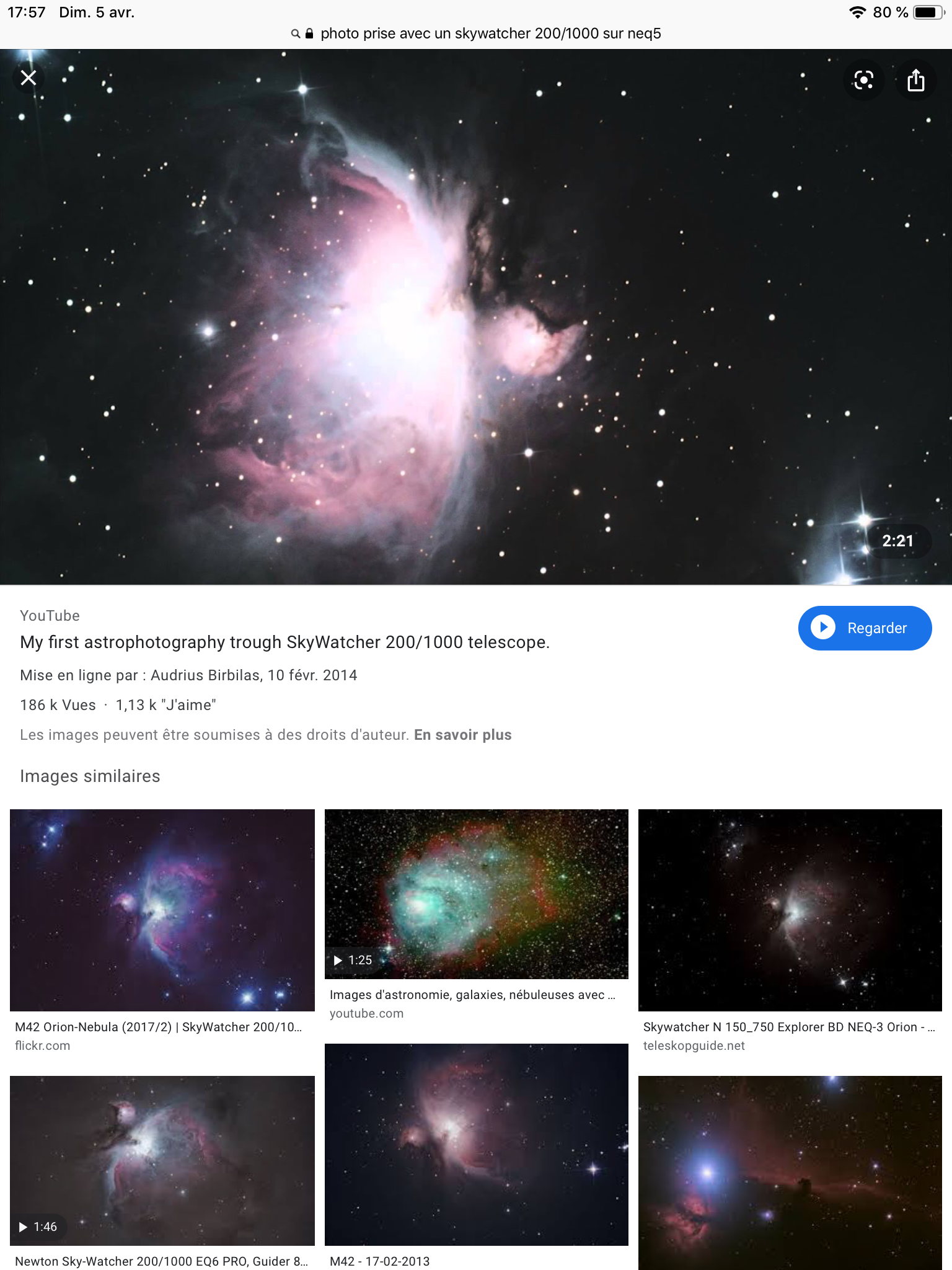Play the 1:46 Newton Sky-Watcher video
Viewport: 952px width, 1270px height.
coord(162,1160)
